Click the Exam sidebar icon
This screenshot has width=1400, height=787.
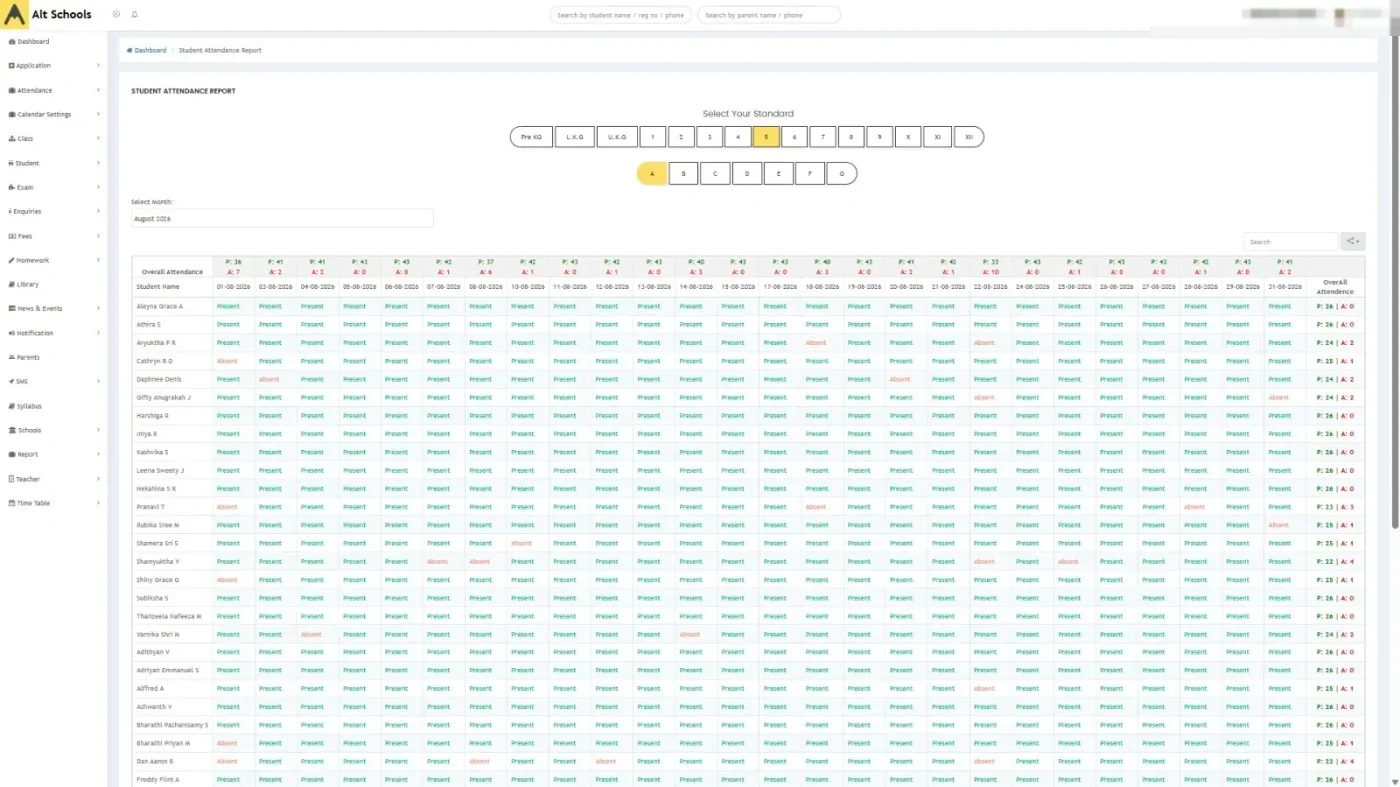12,187
